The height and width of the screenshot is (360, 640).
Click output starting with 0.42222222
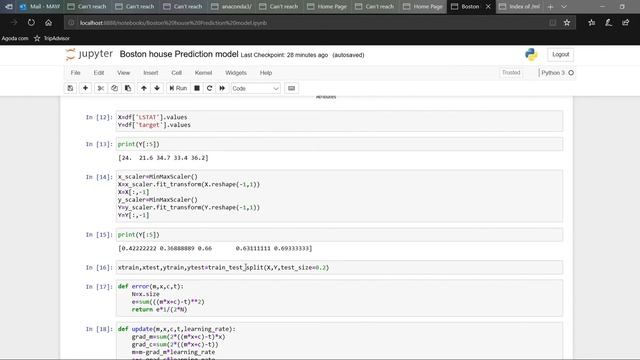tap(215, 248)
